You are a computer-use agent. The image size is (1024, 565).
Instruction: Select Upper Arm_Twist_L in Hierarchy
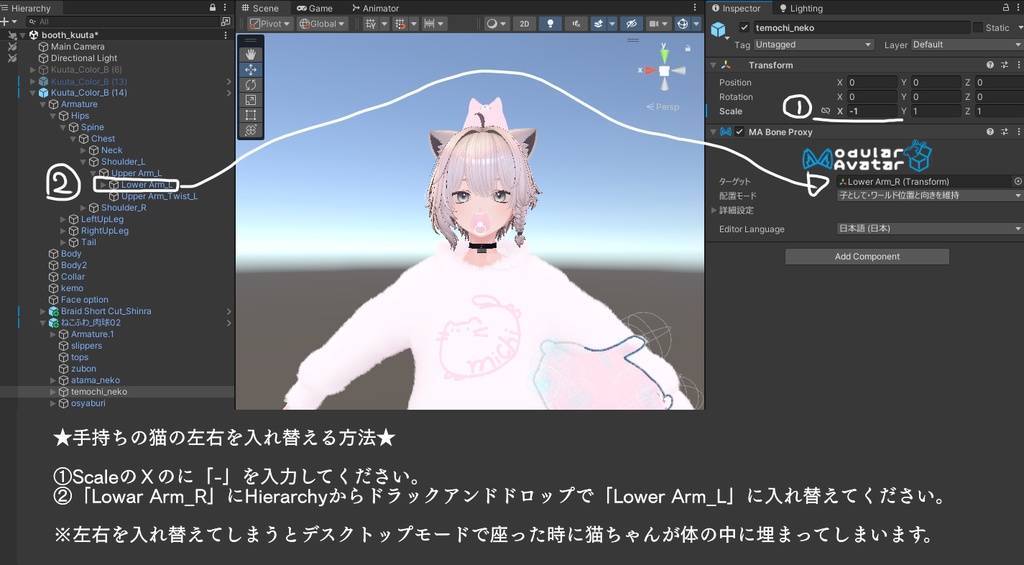(x=159, y=196)
